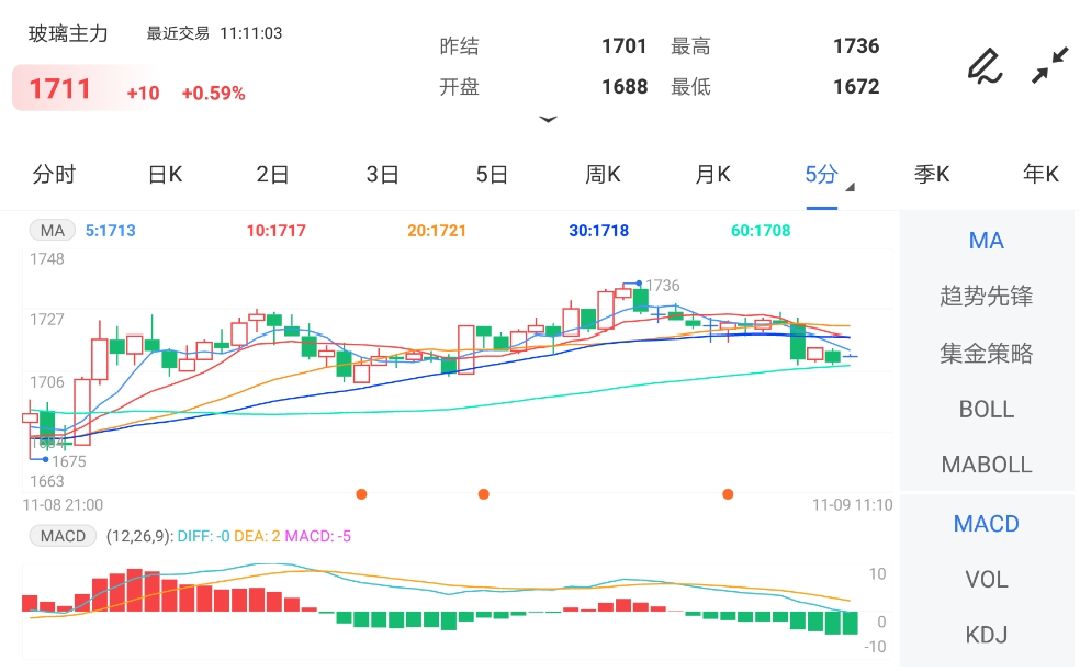Image resolution: width=1080 pixels, height=667 pixels.
Task: Select the MABOLL overlay
Action: click(986, 464)
